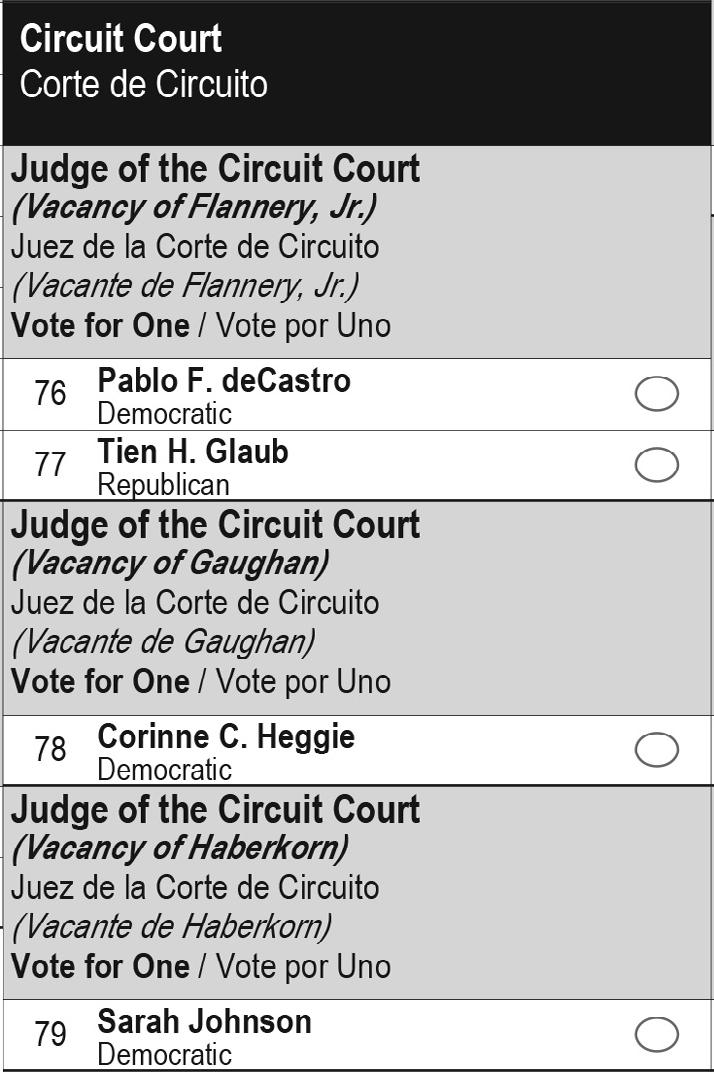The height and width of the screenshot is (1074, 714).
Task: Click candidate number 76
Action: [50, 394]
